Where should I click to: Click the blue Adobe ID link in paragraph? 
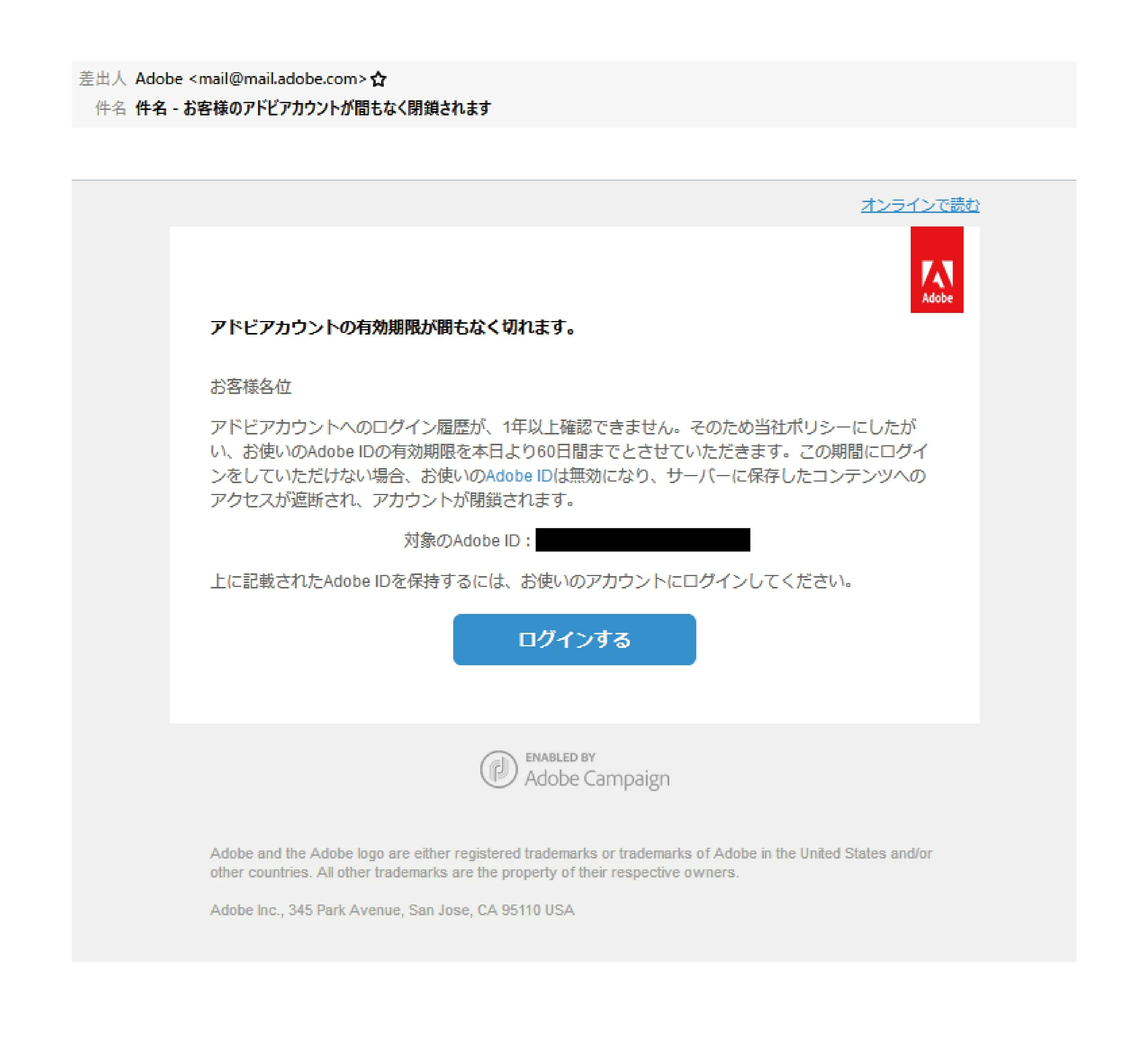point(519,476)
